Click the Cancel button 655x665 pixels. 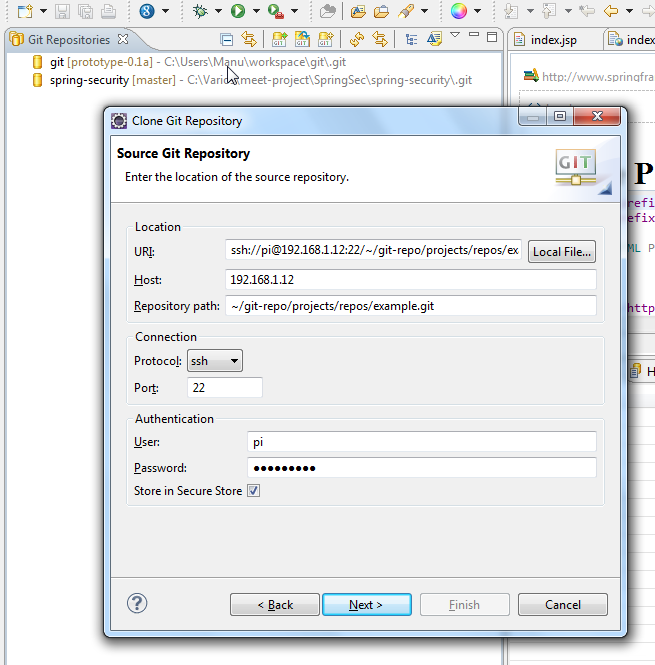pyautogui.click(x=563, y=604)
